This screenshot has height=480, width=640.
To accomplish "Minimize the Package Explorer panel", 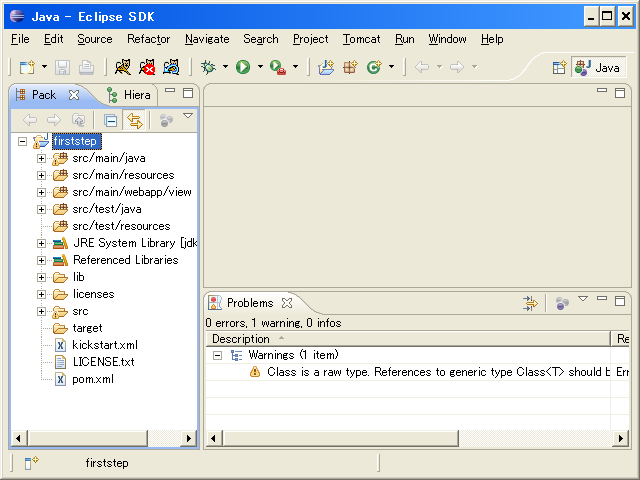I will point(170,92).
